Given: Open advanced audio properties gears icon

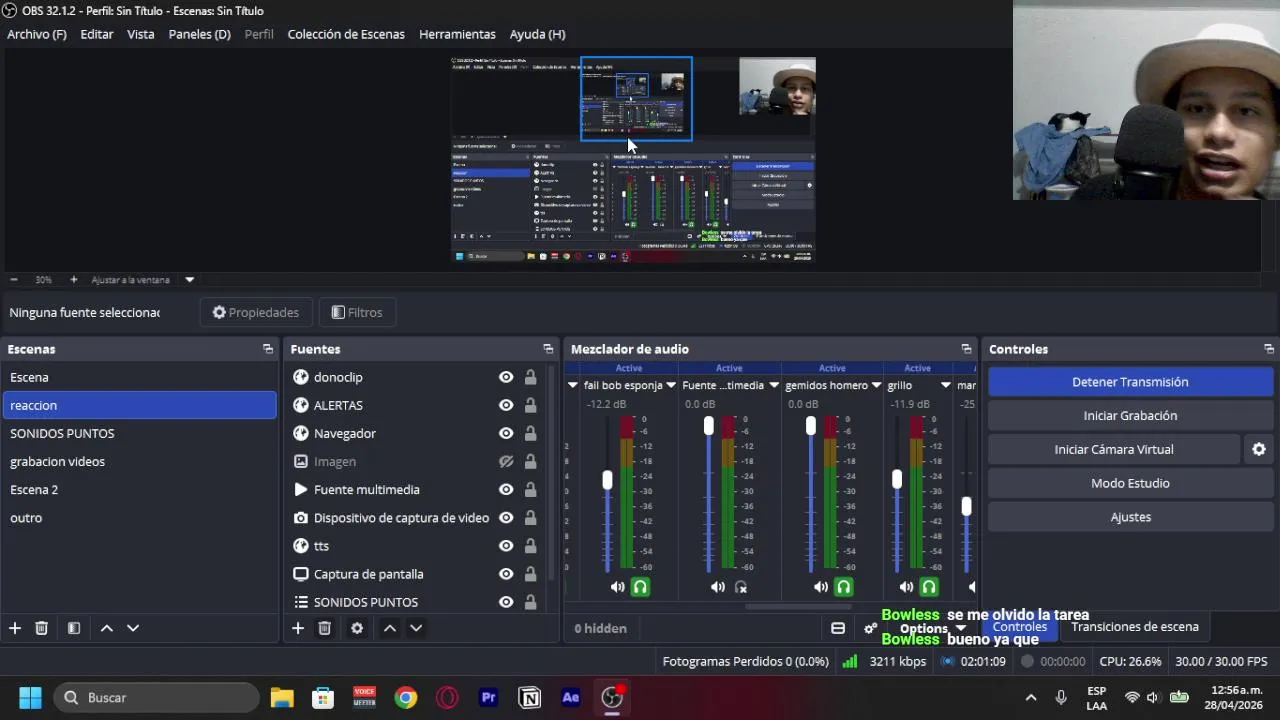Looking at the screenshot, I should point(870,628).
